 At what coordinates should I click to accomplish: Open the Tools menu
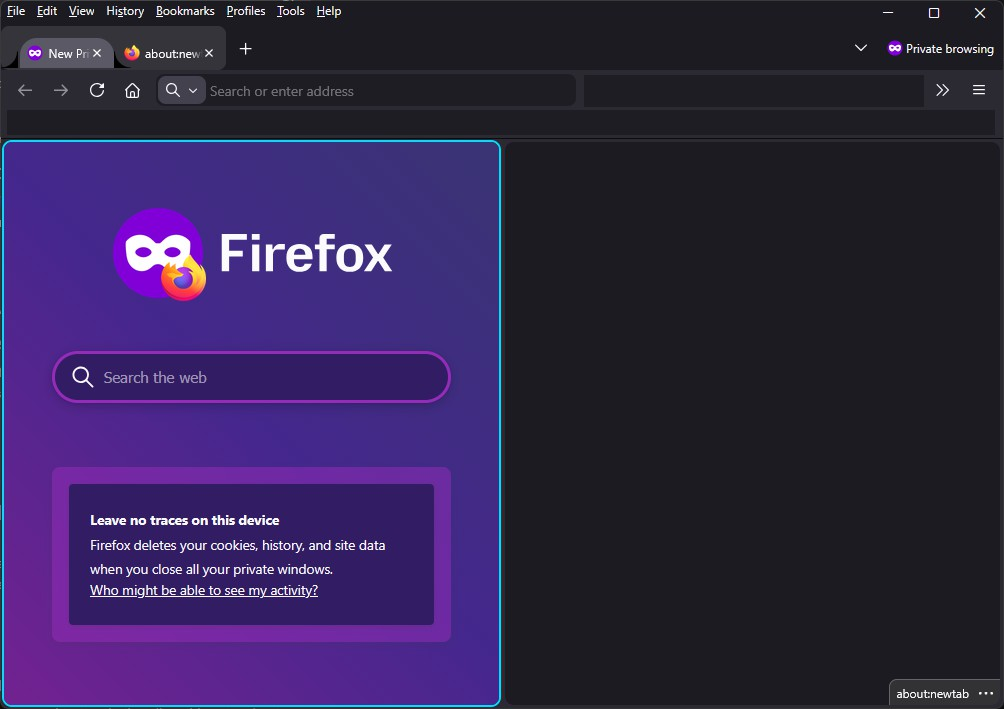point(291,11)
